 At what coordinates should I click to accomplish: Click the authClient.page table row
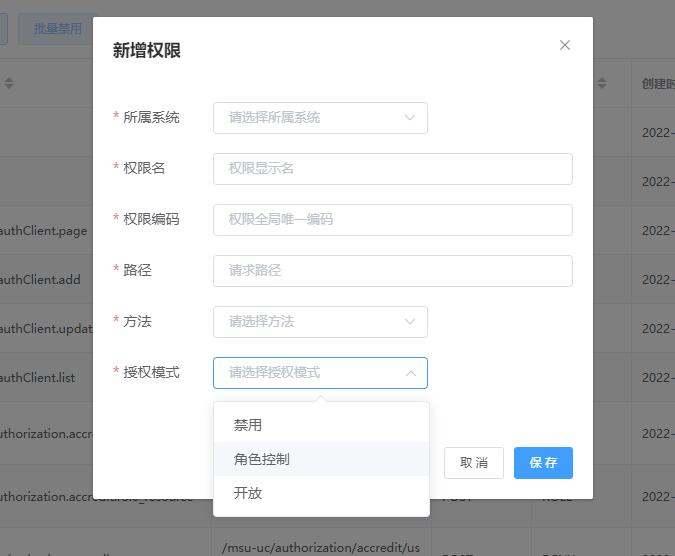44,231
